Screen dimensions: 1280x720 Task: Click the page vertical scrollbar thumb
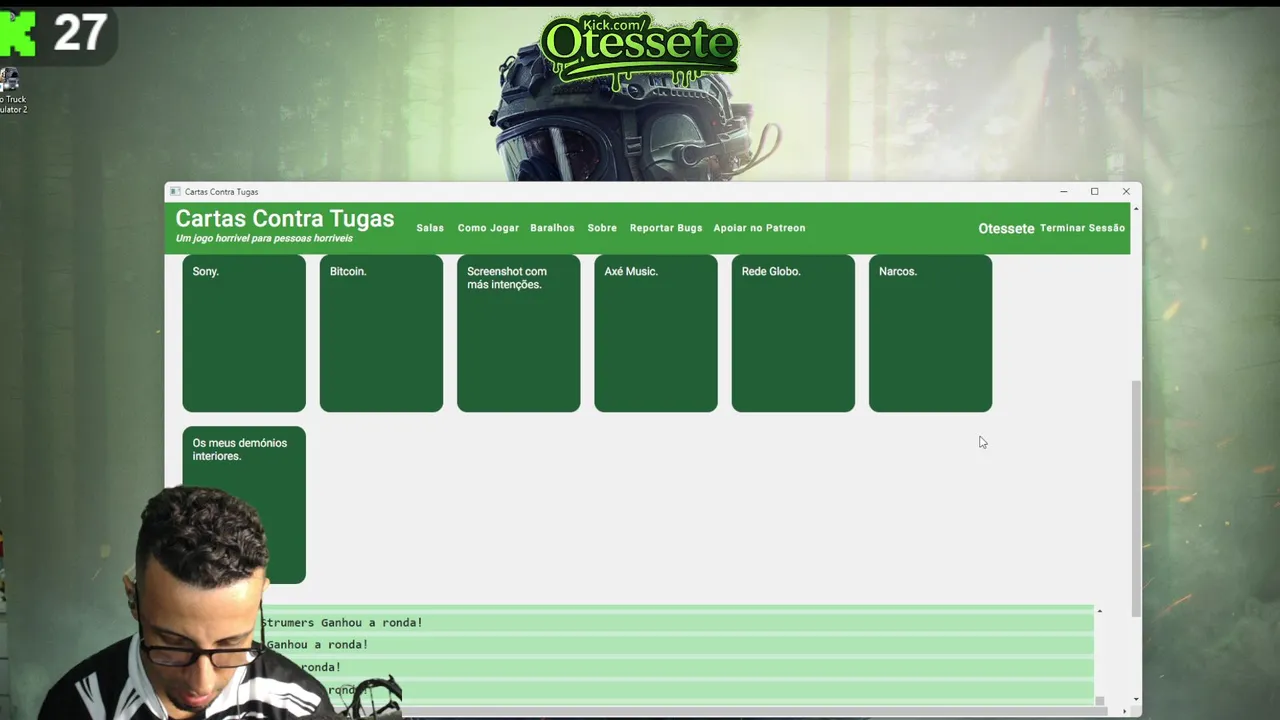1135,498
